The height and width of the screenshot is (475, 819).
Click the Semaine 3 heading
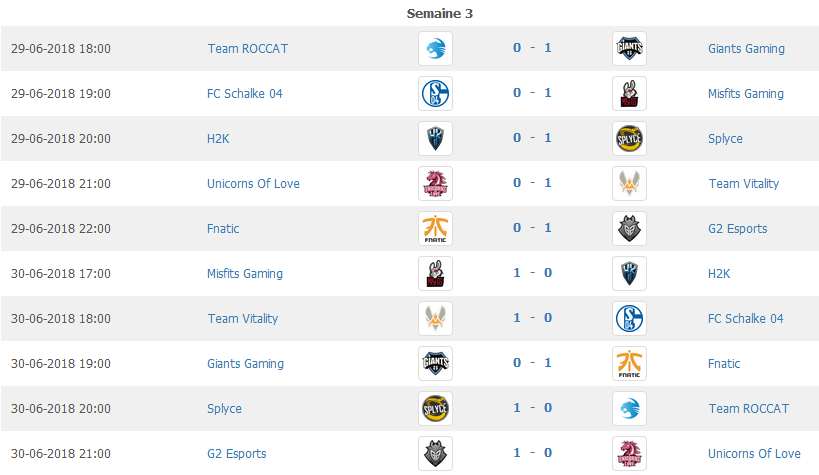(x=440, y=14)
